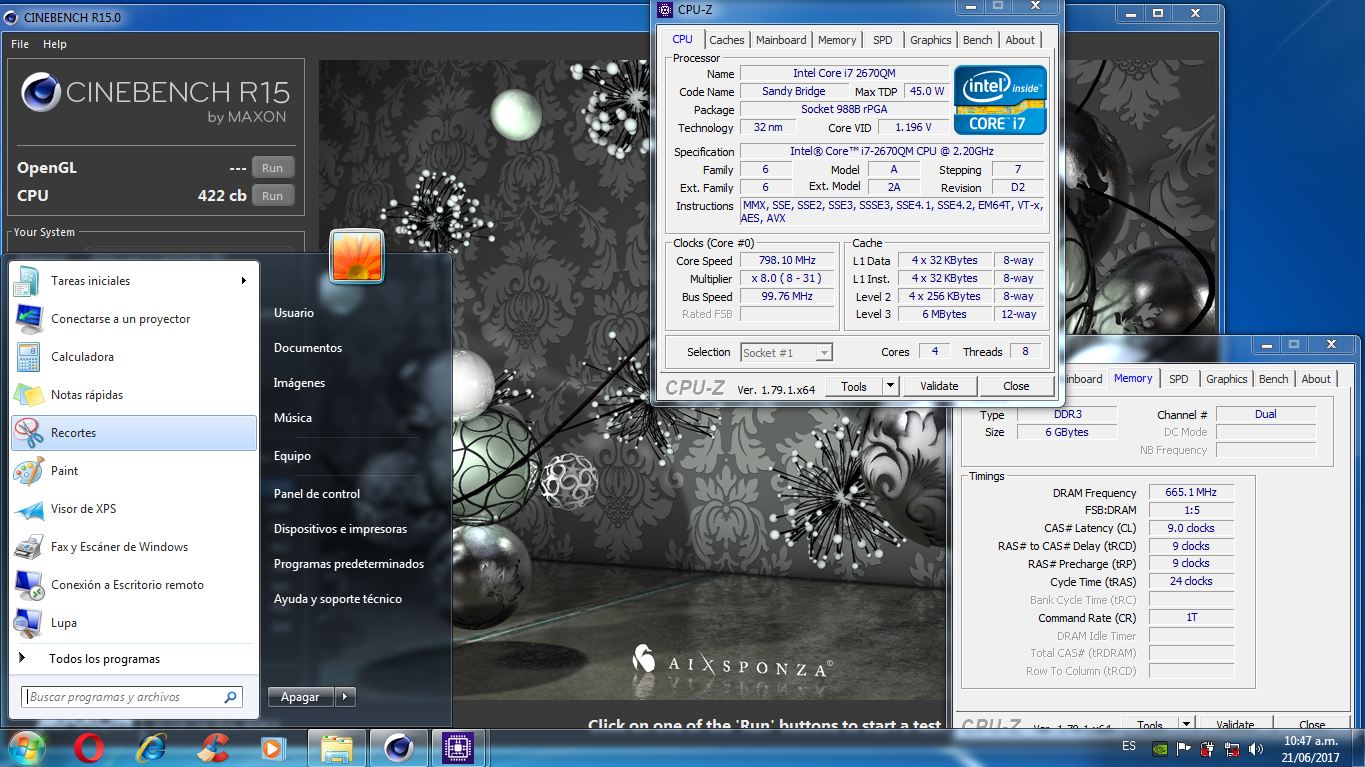This screenshot has height=767, width=1365.
Task: Select the CPU tab in CPU-Z
Action: (x=682, y=39)
